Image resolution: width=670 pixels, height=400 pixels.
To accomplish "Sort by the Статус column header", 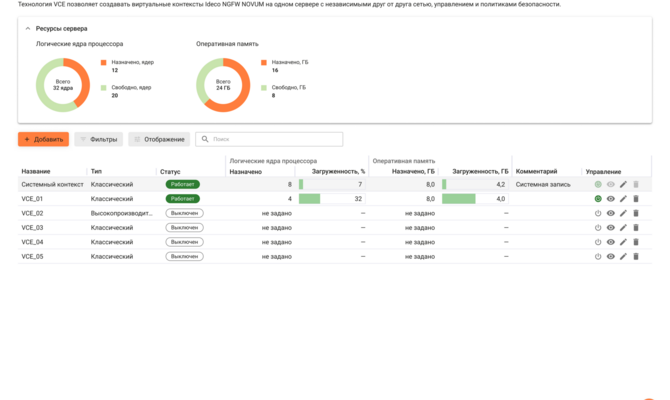I will (170, 171).
